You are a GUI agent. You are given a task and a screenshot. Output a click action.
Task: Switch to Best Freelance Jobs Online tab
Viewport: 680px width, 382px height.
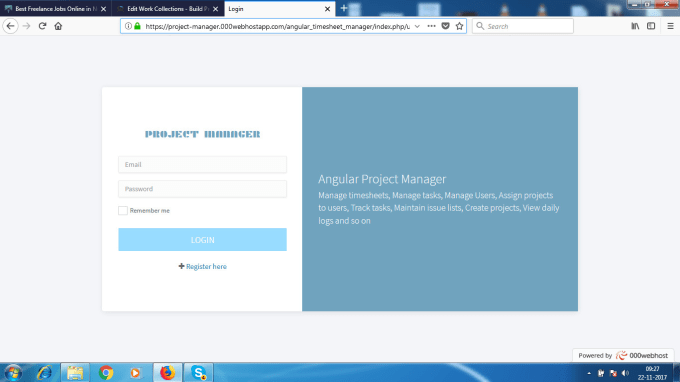56,9
